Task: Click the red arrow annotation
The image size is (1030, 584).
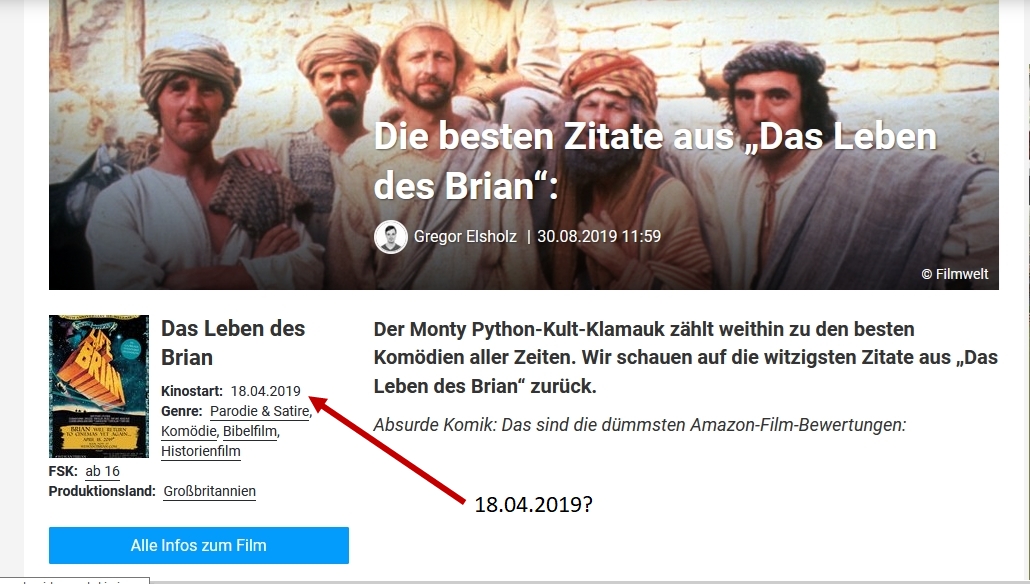Action: point(386,451)
